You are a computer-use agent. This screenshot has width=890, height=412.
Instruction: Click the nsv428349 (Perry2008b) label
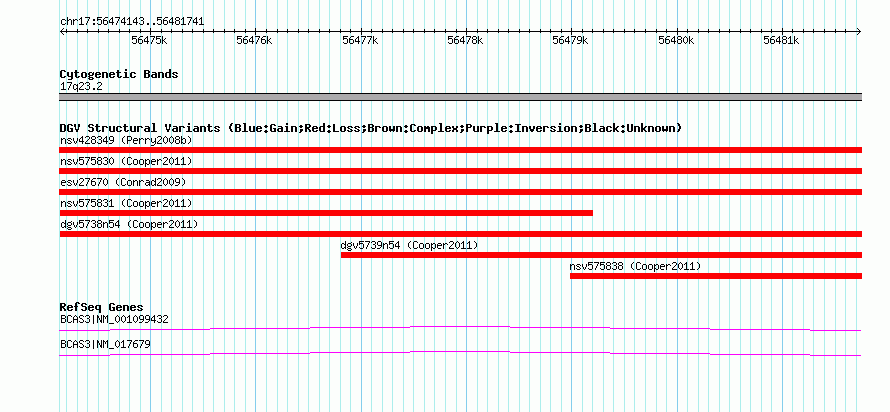[x=126, y=140]
